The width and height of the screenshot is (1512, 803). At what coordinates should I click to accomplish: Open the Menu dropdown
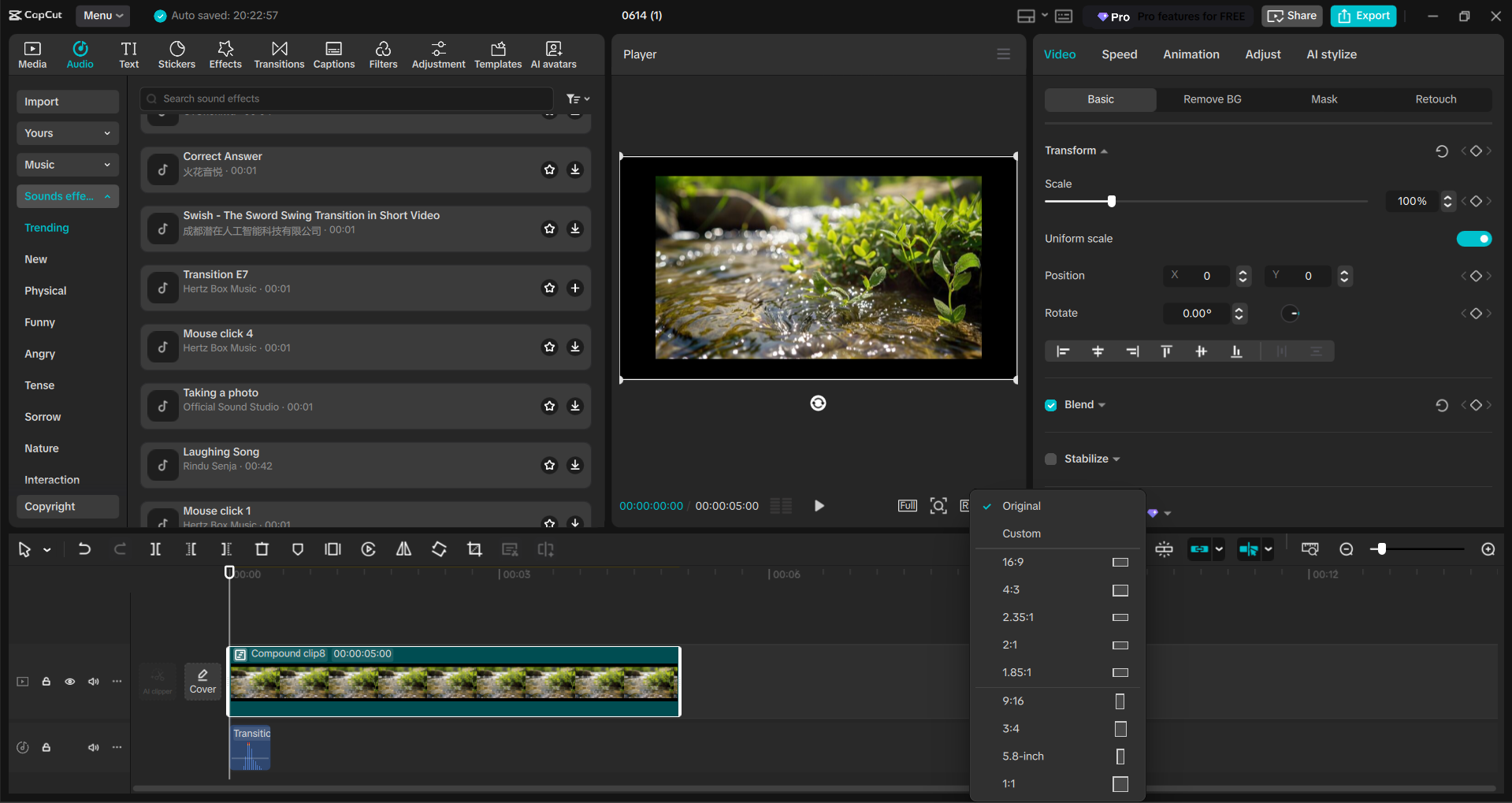(102, 15)
